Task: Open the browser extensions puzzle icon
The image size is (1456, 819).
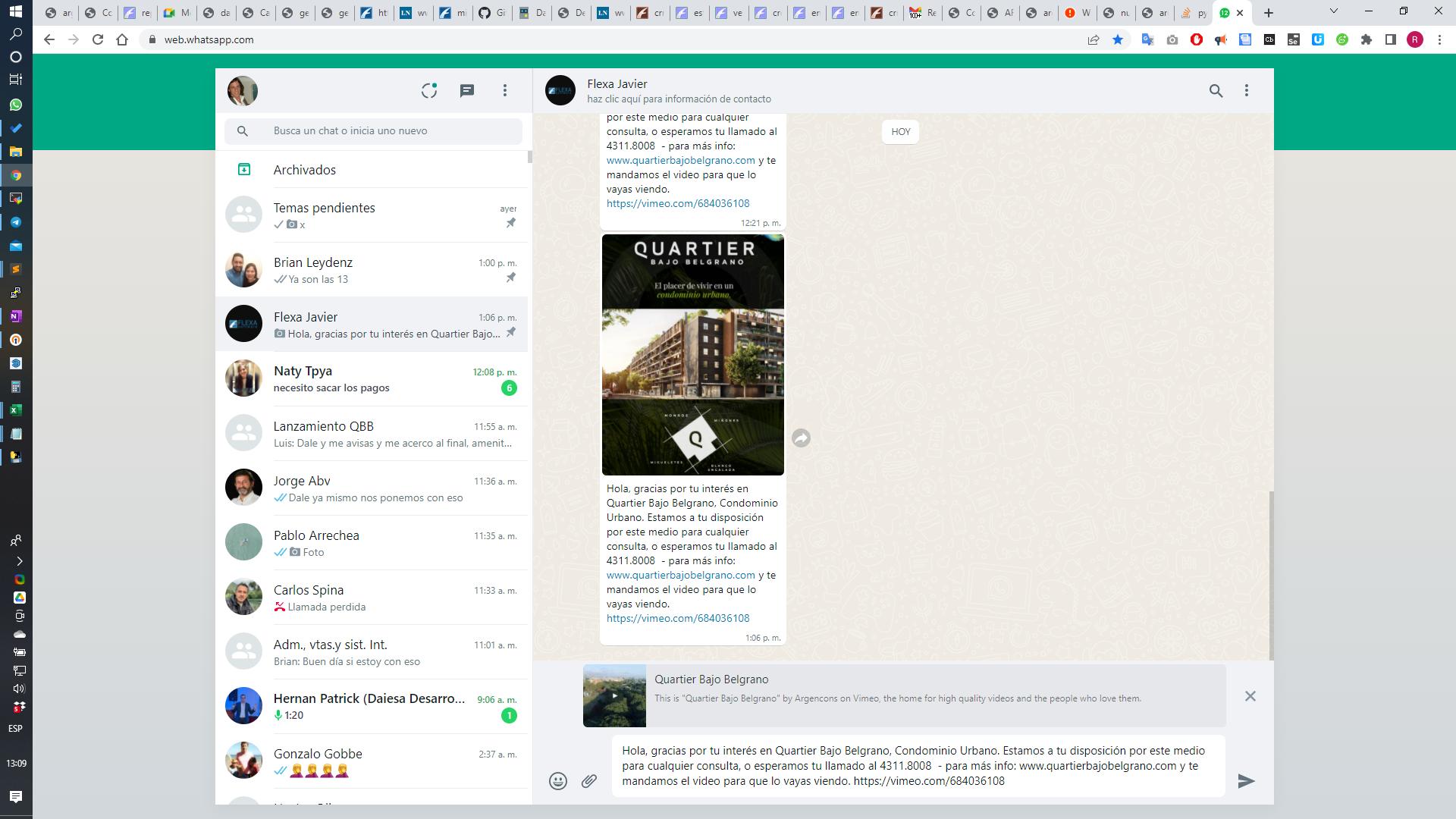Action: [x=1367, y=39]
